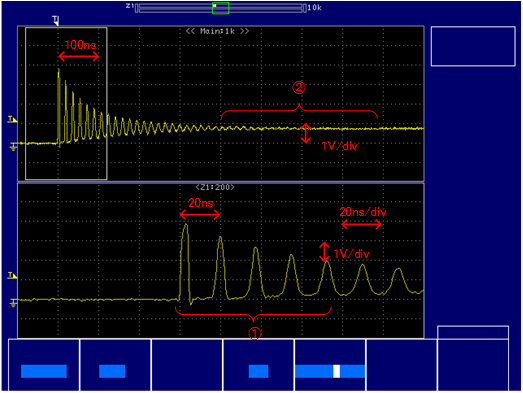The height and width of the screenshot is (393, 523).
Task: Click the ground level marker of the main waveform
Action: pyautogui.click(x=13, y=146)
